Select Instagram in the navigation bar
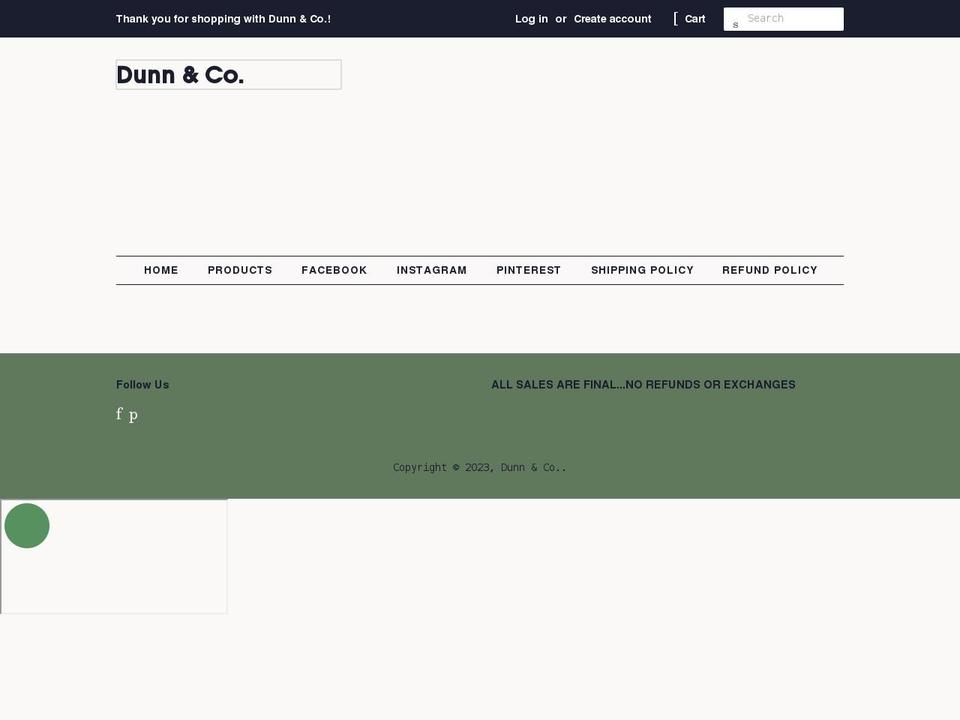The image size is (960, 720). pyautogui.click(x=432, y=270)
